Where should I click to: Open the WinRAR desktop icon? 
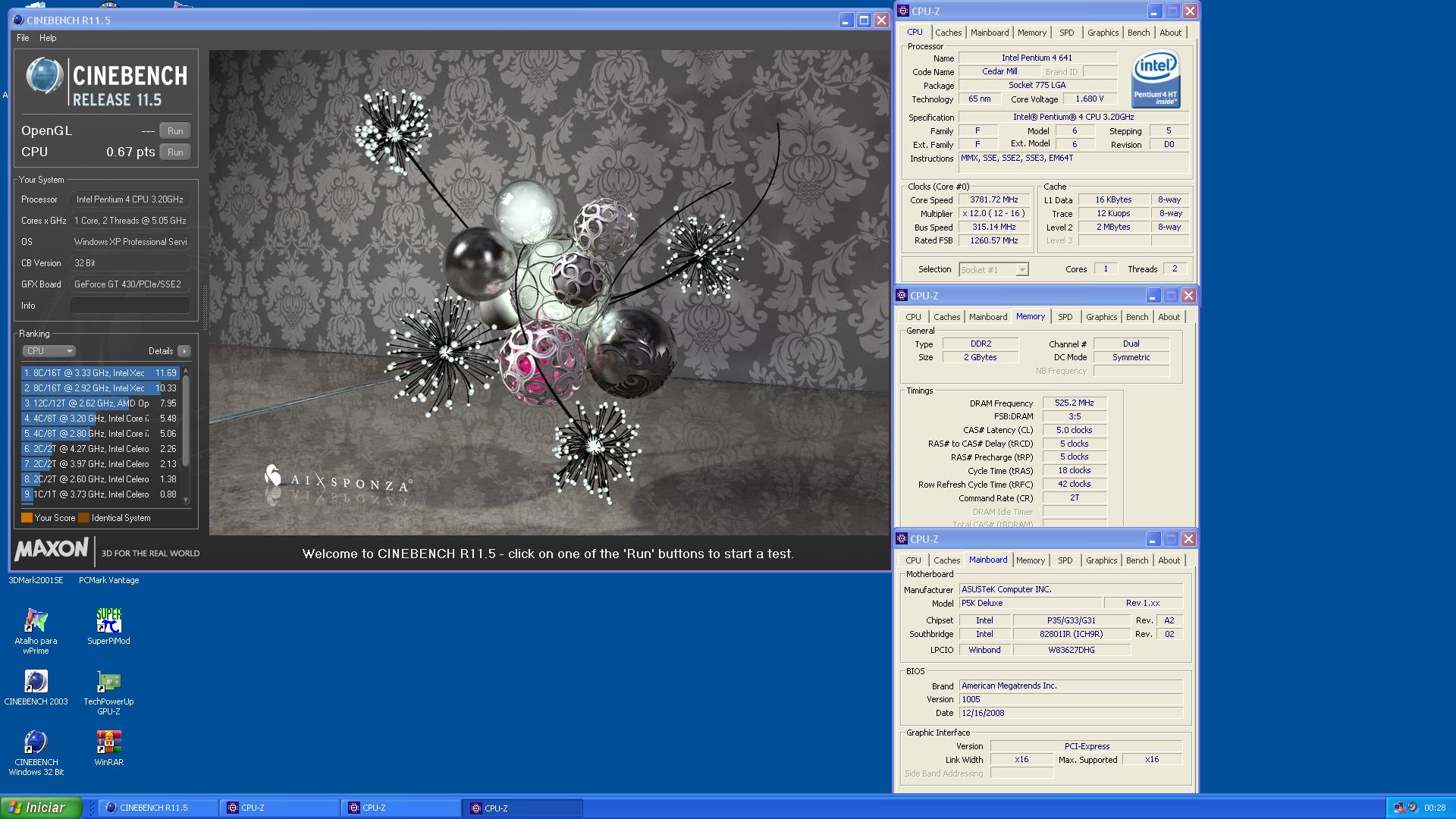tap(108, 742)
